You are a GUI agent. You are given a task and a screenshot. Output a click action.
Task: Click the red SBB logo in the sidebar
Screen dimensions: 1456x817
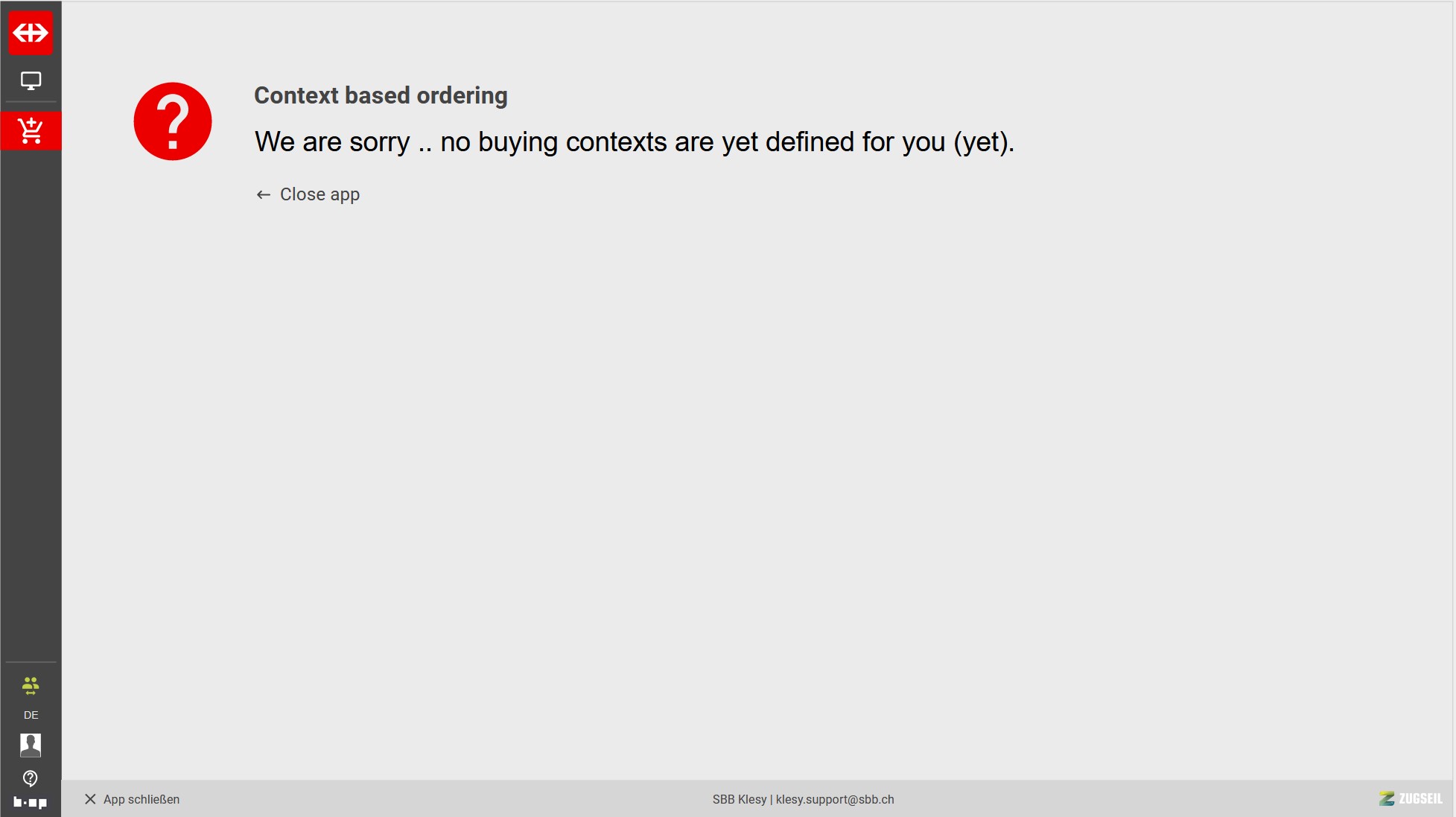[x=31, y=33]
